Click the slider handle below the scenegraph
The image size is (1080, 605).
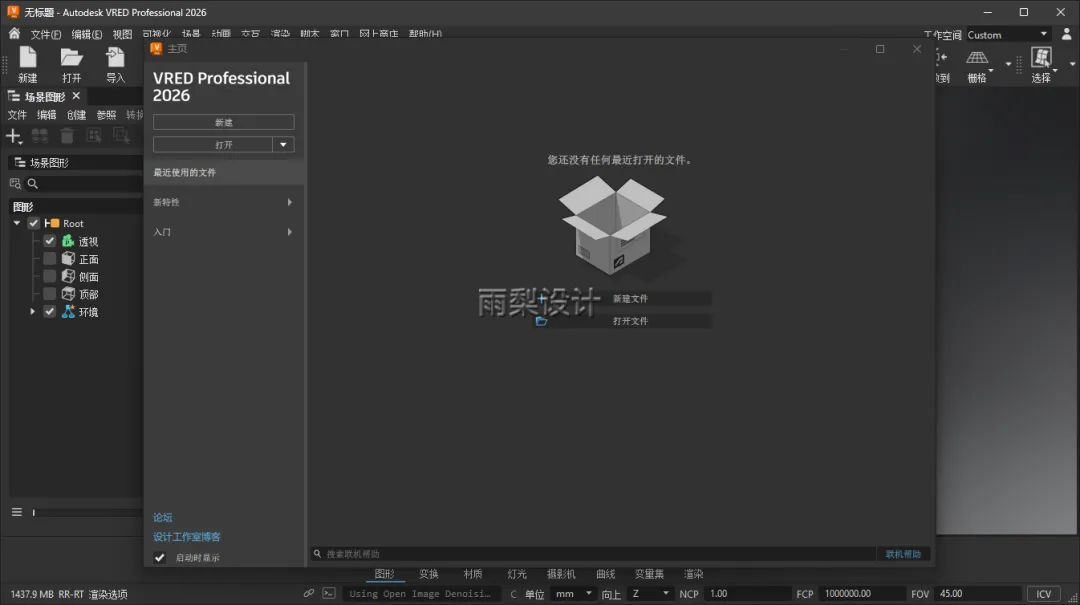tap(33, 512)
